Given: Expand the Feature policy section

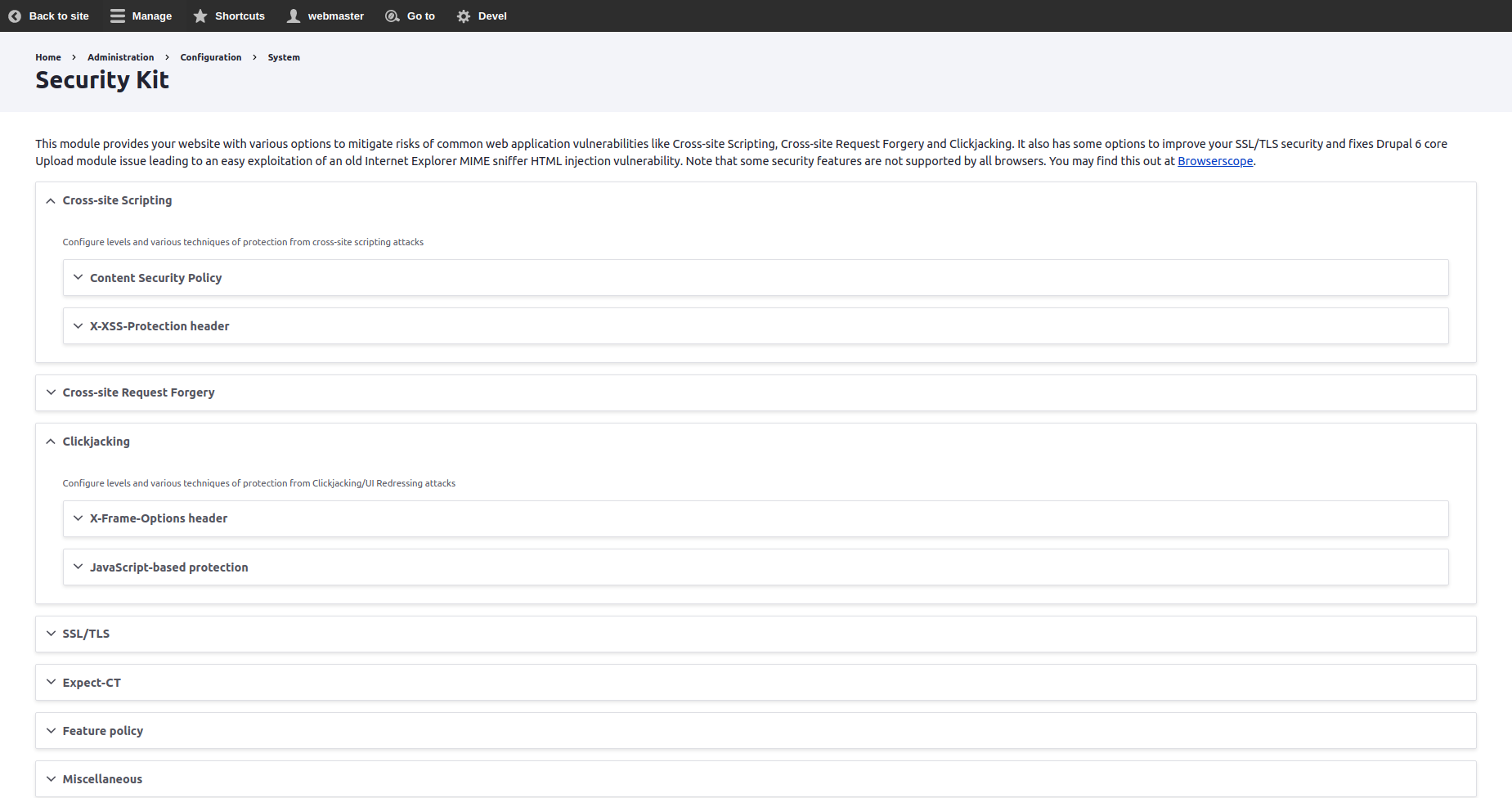Looking at the screenshot, I should click(102, 731).
